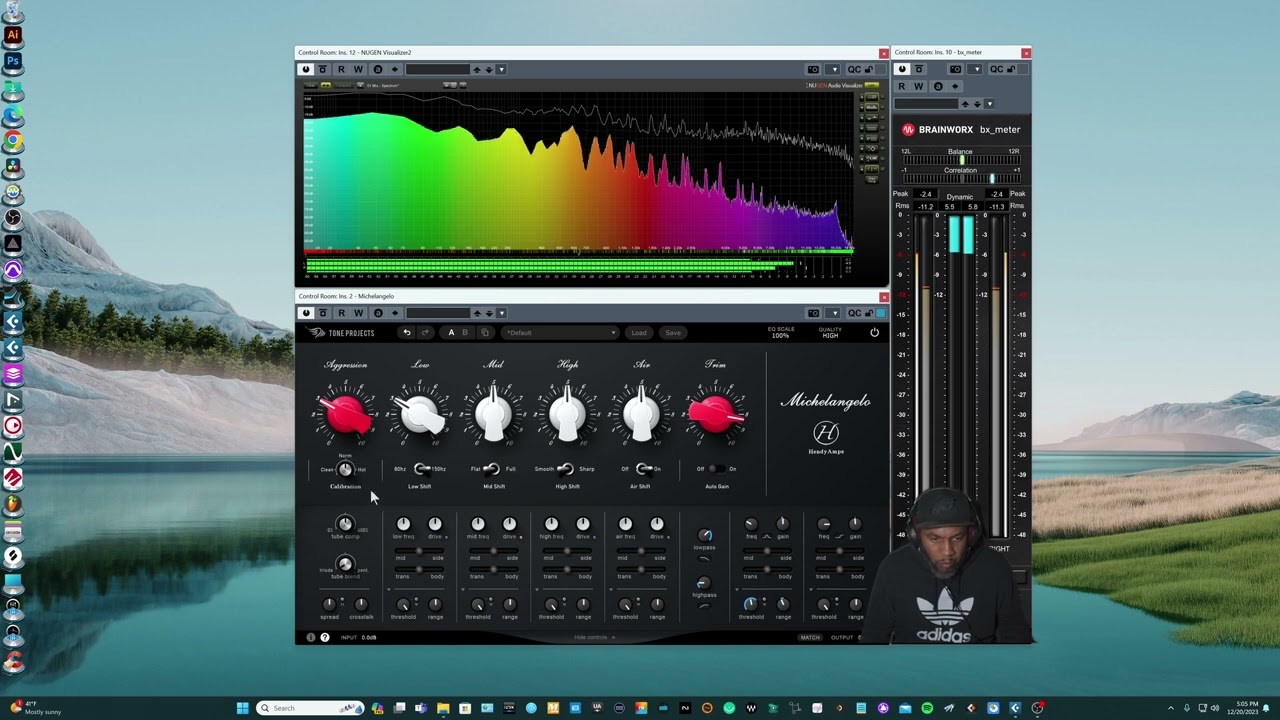The image size is (1280, 720).
Task: Open Spotify from the taskbar
Action: (927, 708)
